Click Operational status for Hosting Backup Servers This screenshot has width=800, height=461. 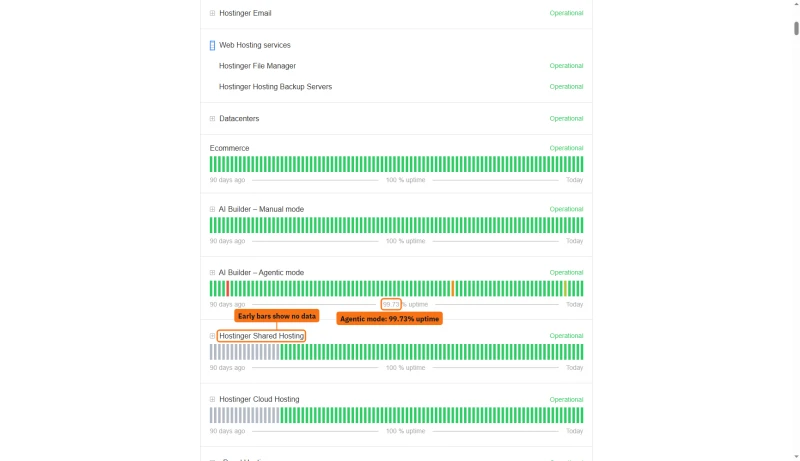coord(566,87)
